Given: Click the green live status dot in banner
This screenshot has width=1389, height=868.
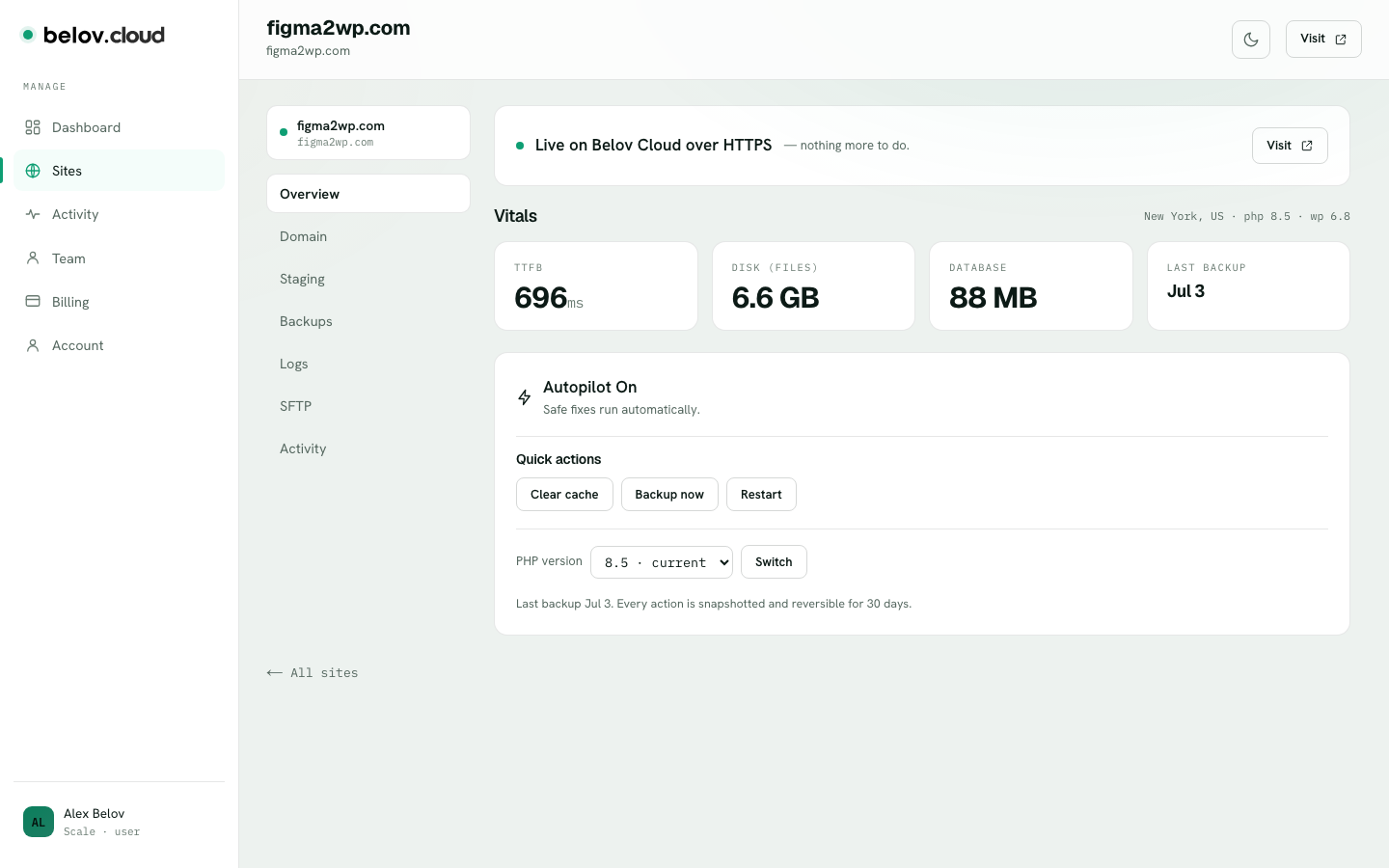Looking at the screenshot, I should 520,146.
